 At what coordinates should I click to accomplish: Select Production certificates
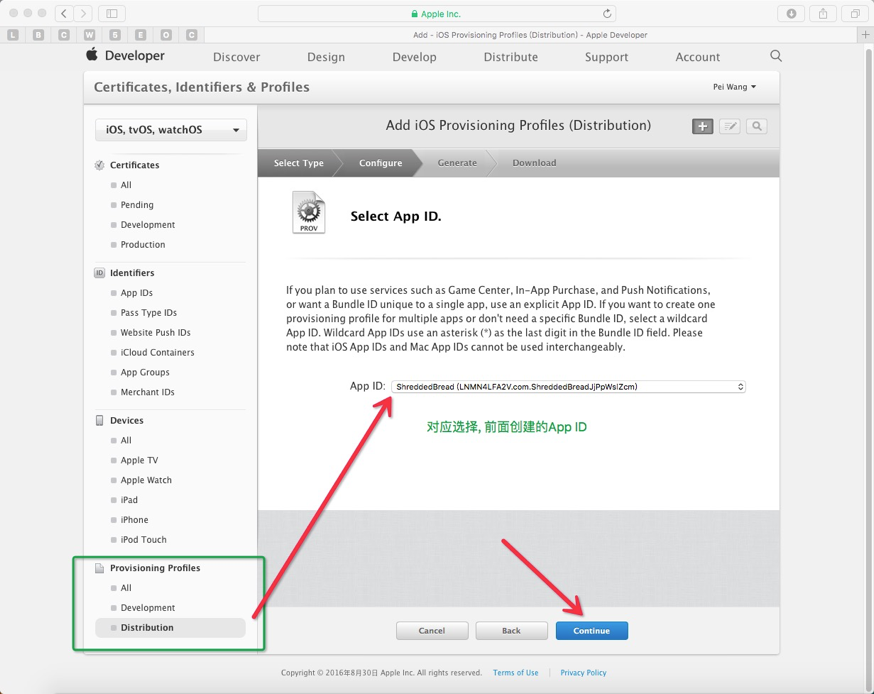(143, 245)
